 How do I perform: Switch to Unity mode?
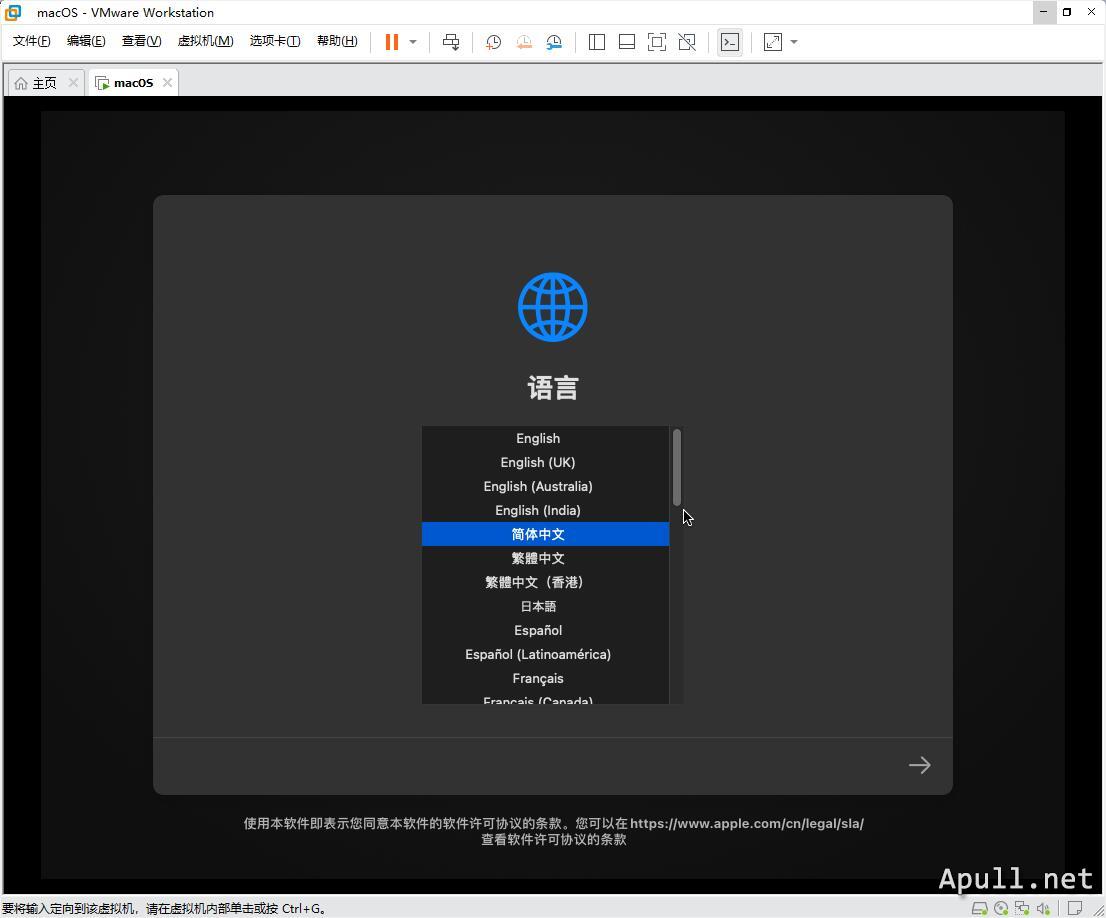pyautogui.click(x=687, y=42)
